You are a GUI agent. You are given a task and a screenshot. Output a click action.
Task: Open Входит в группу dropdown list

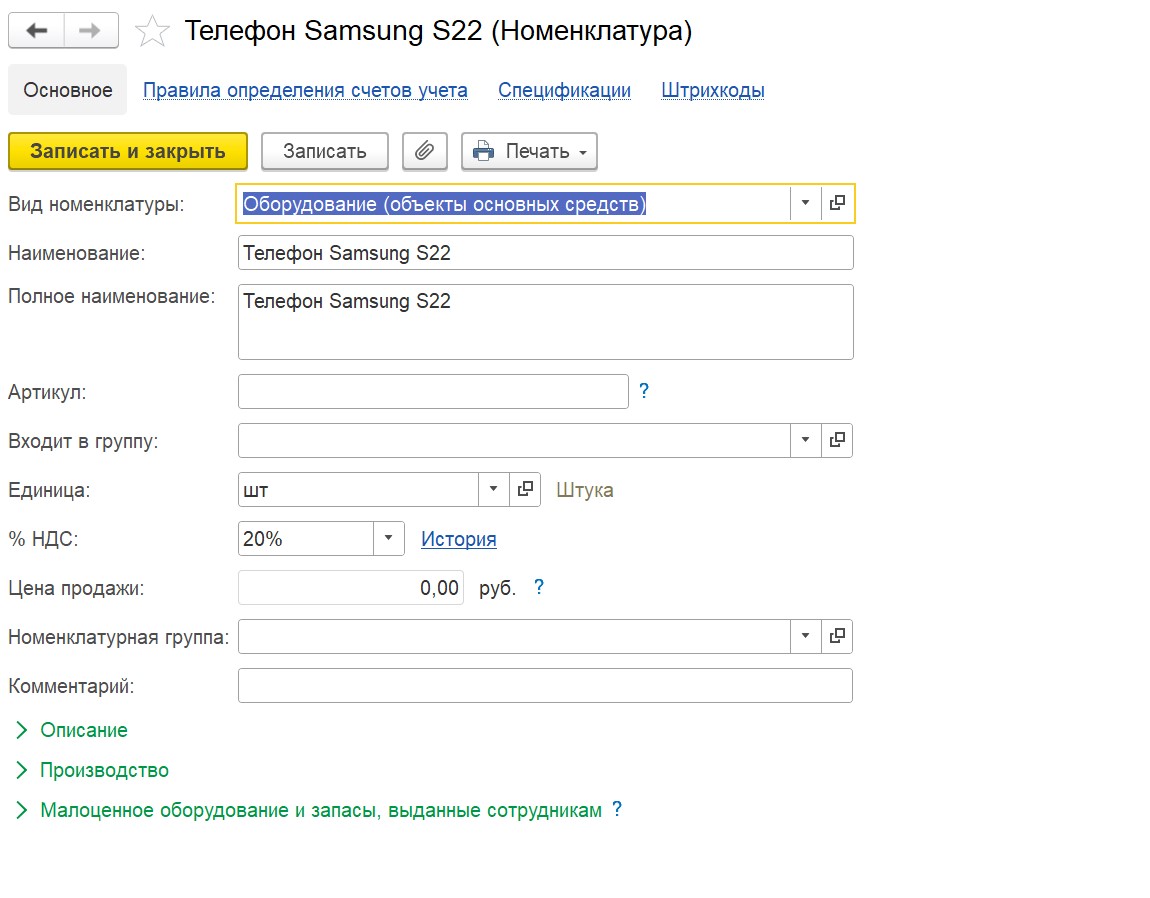tap(805, 440)
